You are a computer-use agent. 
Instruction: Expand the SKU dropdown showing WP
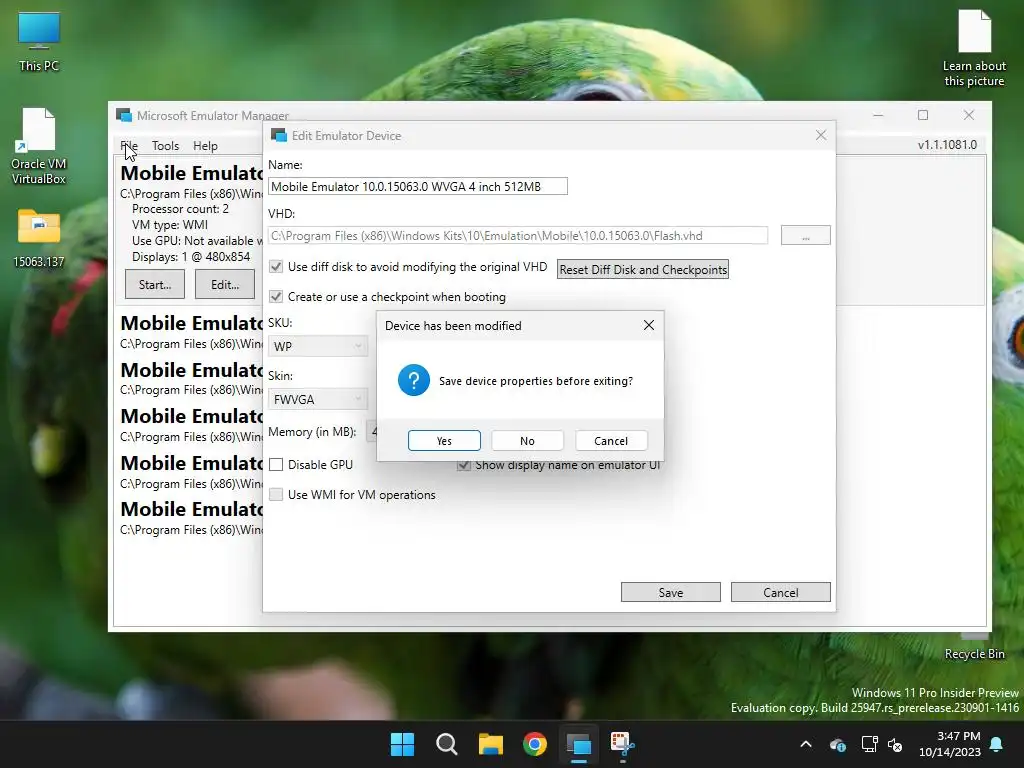pos(318,346)
